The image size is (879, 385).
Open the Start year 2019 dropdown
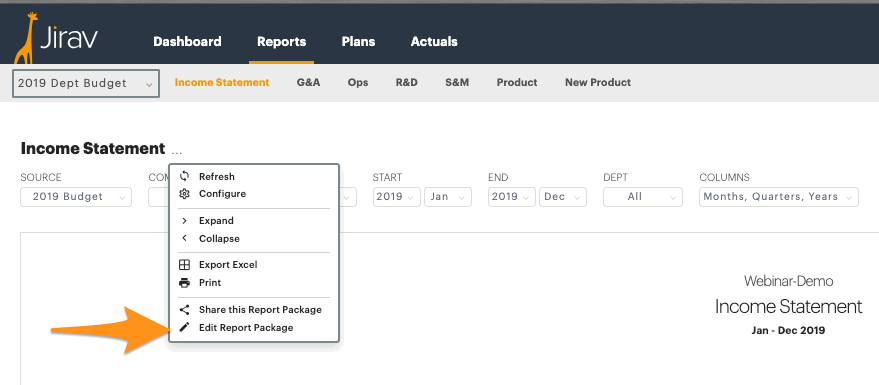396,197
